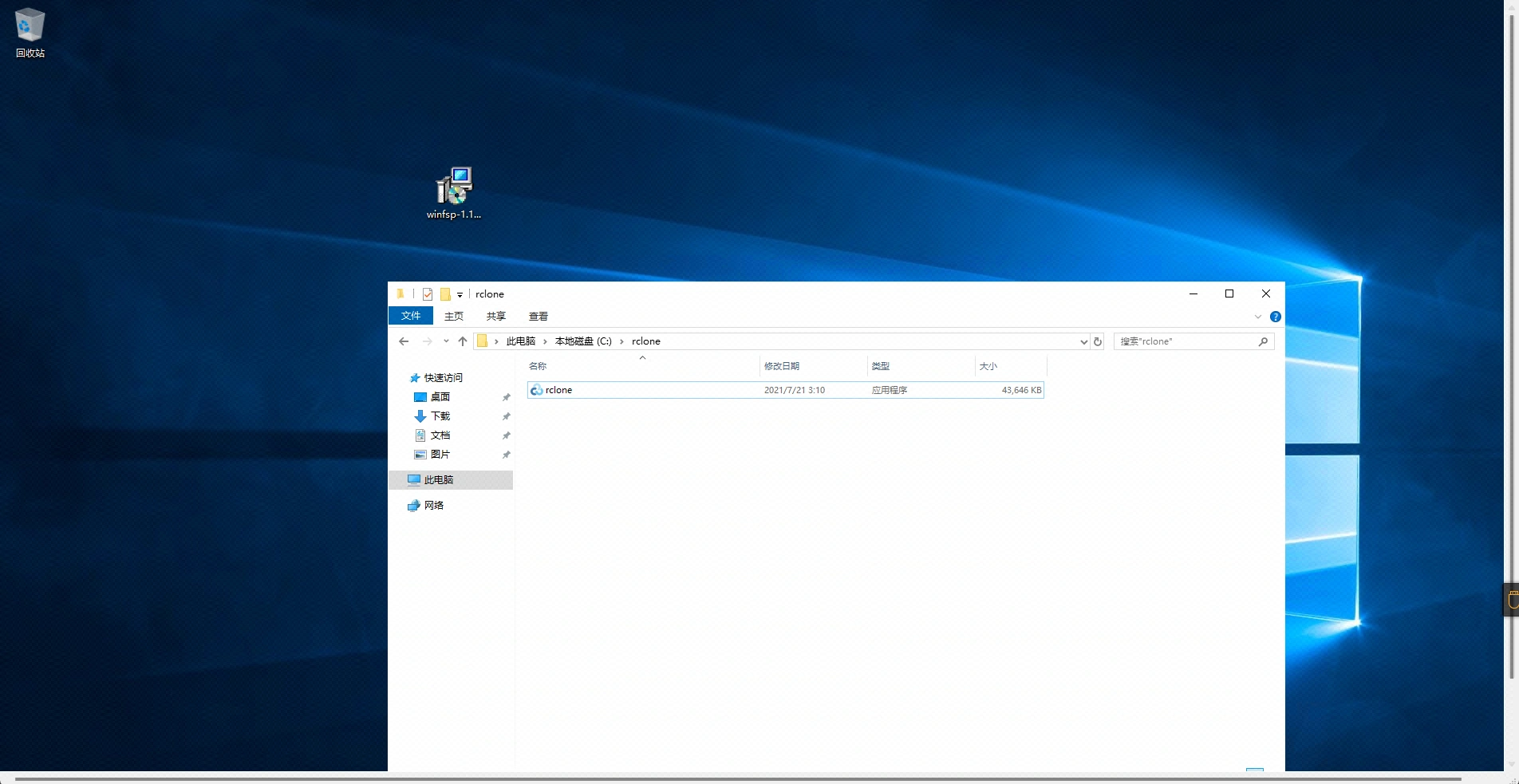The image size is (1519, 784).
Task: Switch to the 主页 (Home) ribbon tab
Action: click(454, 316)
